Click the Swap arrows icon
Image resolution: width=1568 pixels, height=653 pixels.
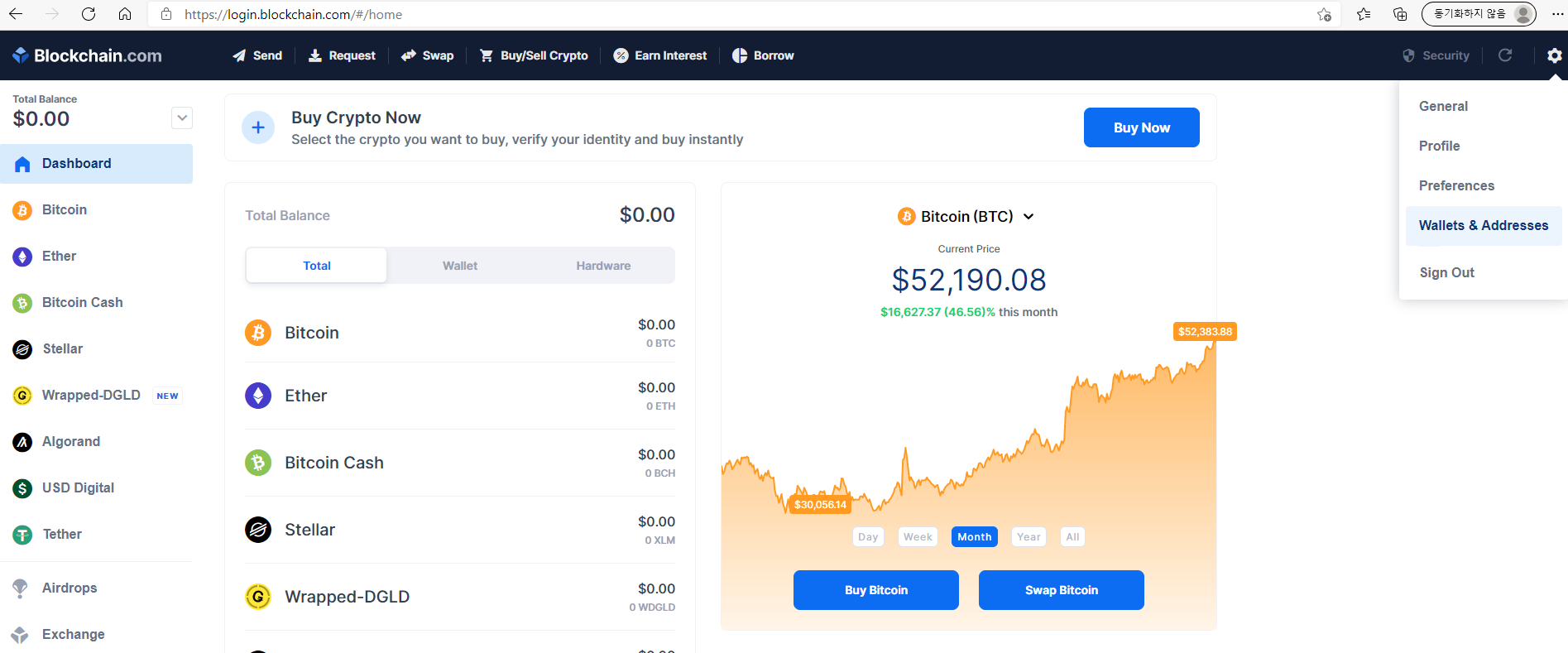pos(409,55)
